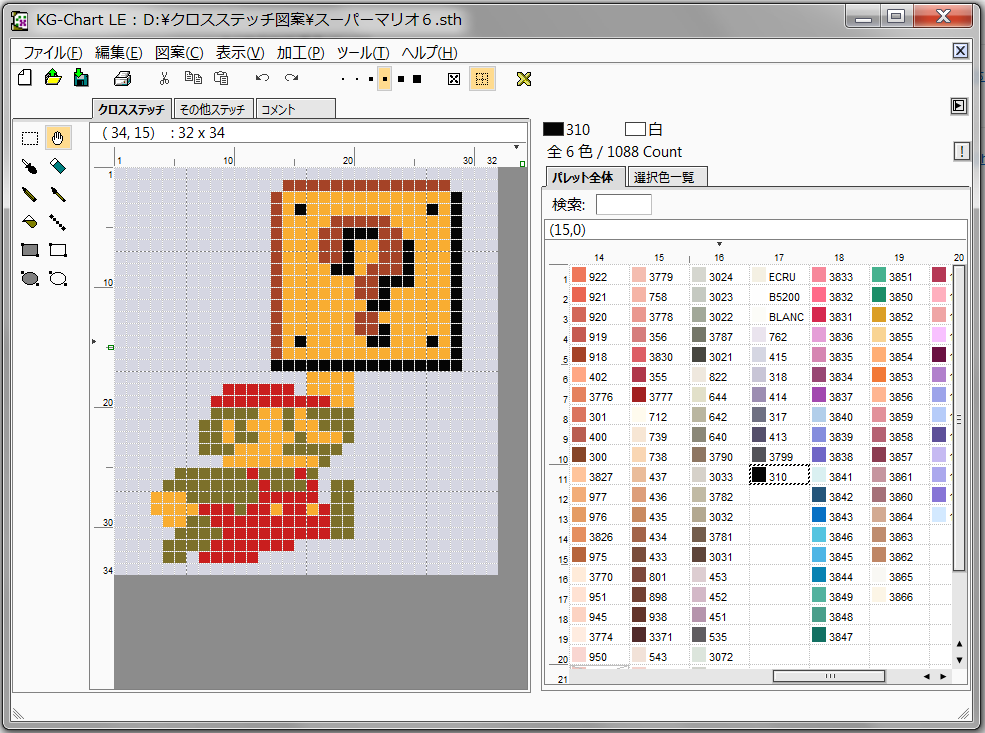Click the palette horizontal scrollbar thumb
985x733 pixels.
[x=829, y=676]
